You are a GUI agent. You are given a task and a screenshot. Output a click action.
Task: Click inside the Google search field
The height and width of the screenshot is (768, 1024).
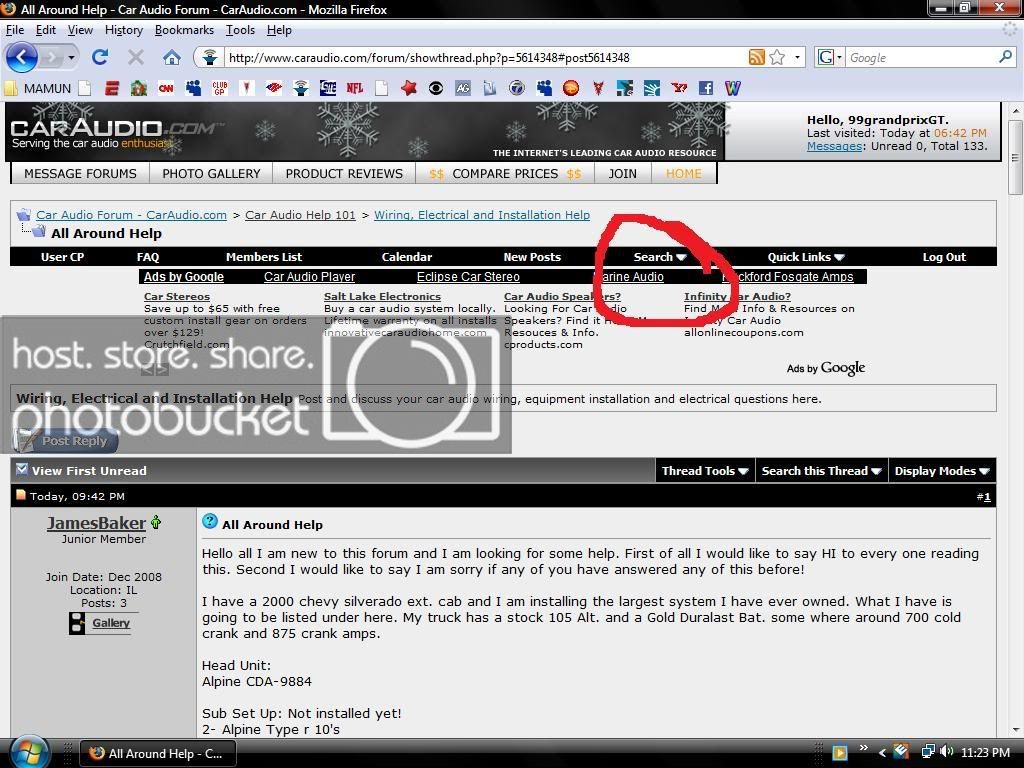(x=921, y=57)
